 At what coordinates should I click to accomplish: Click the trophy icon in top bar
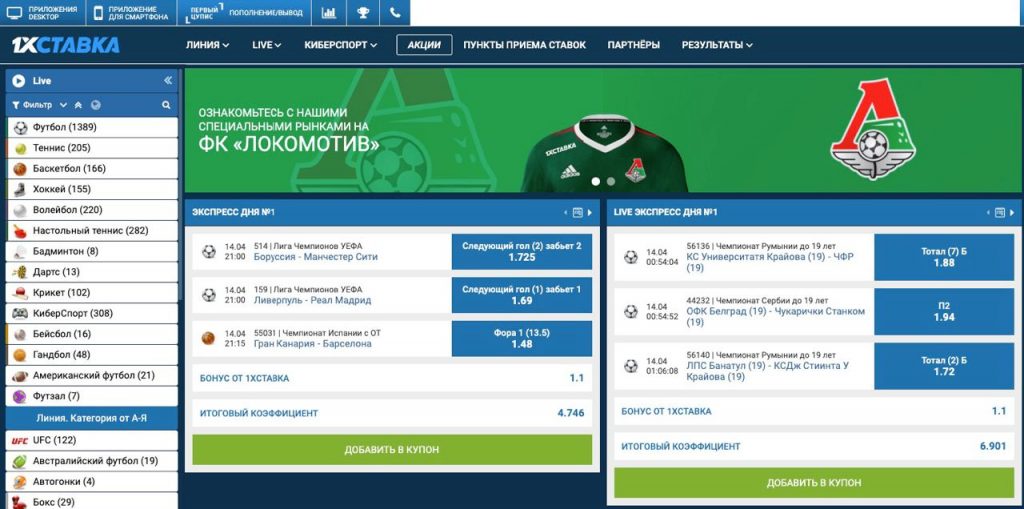[363, 12]
